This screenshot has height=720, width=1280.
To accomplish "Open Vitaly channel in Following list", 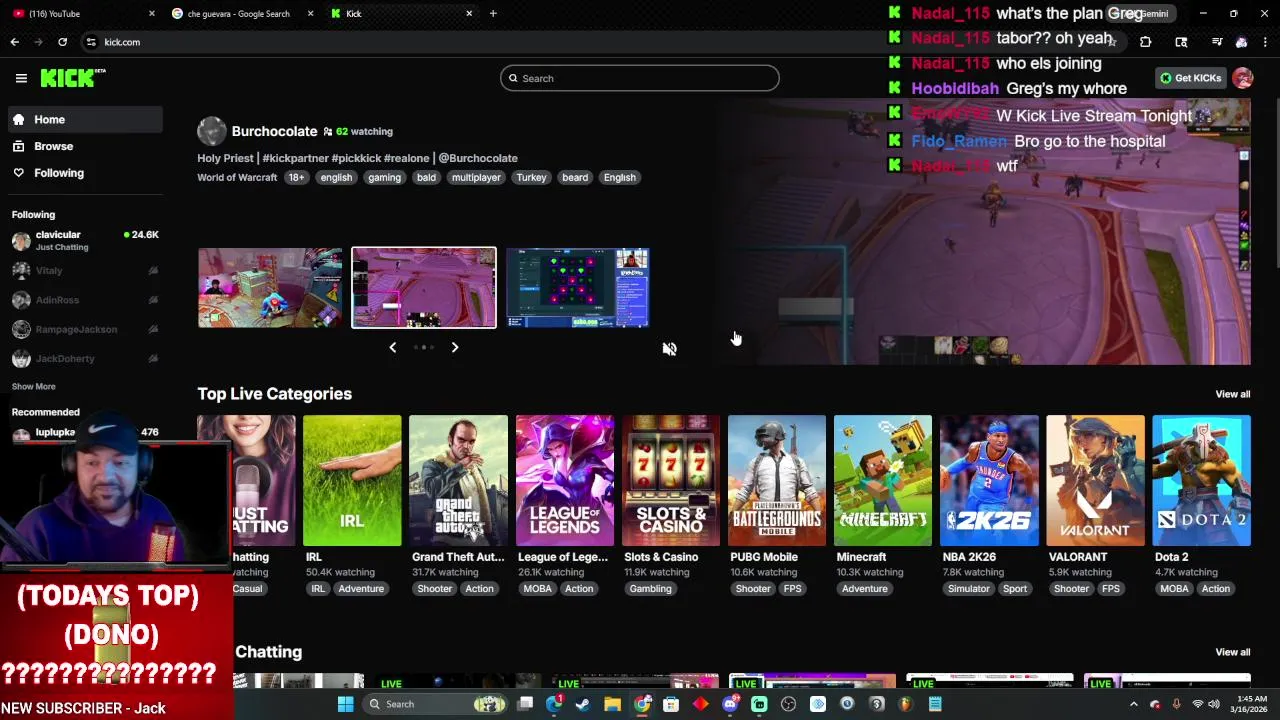I will [85, 270].
